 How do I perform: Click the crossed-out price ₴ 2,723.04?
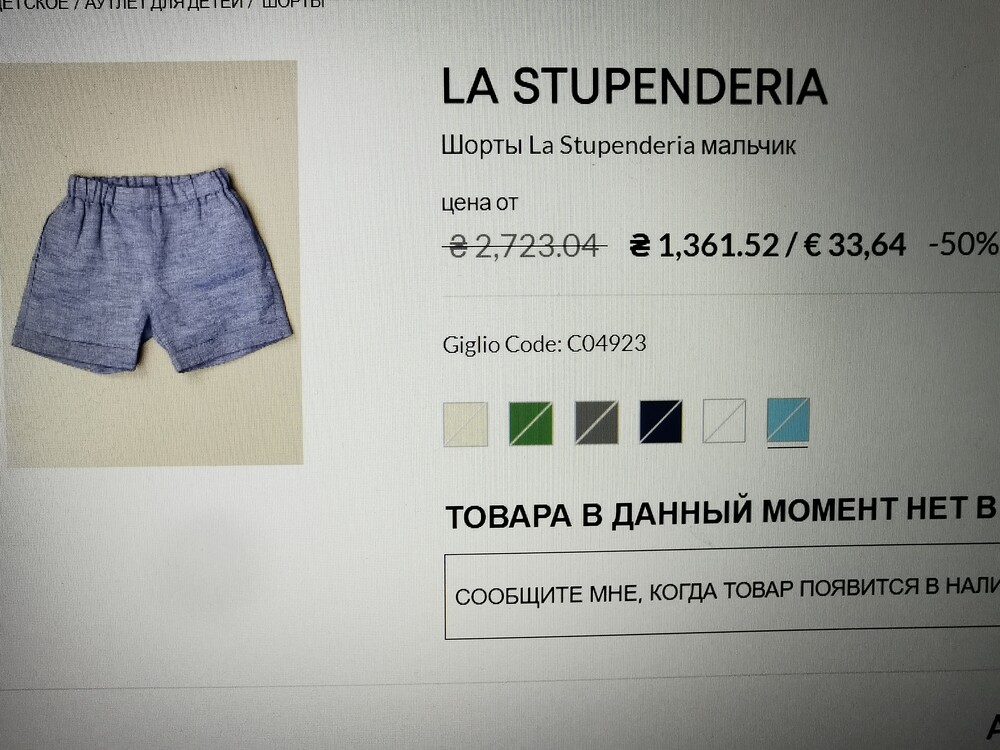tap(524, 246)
